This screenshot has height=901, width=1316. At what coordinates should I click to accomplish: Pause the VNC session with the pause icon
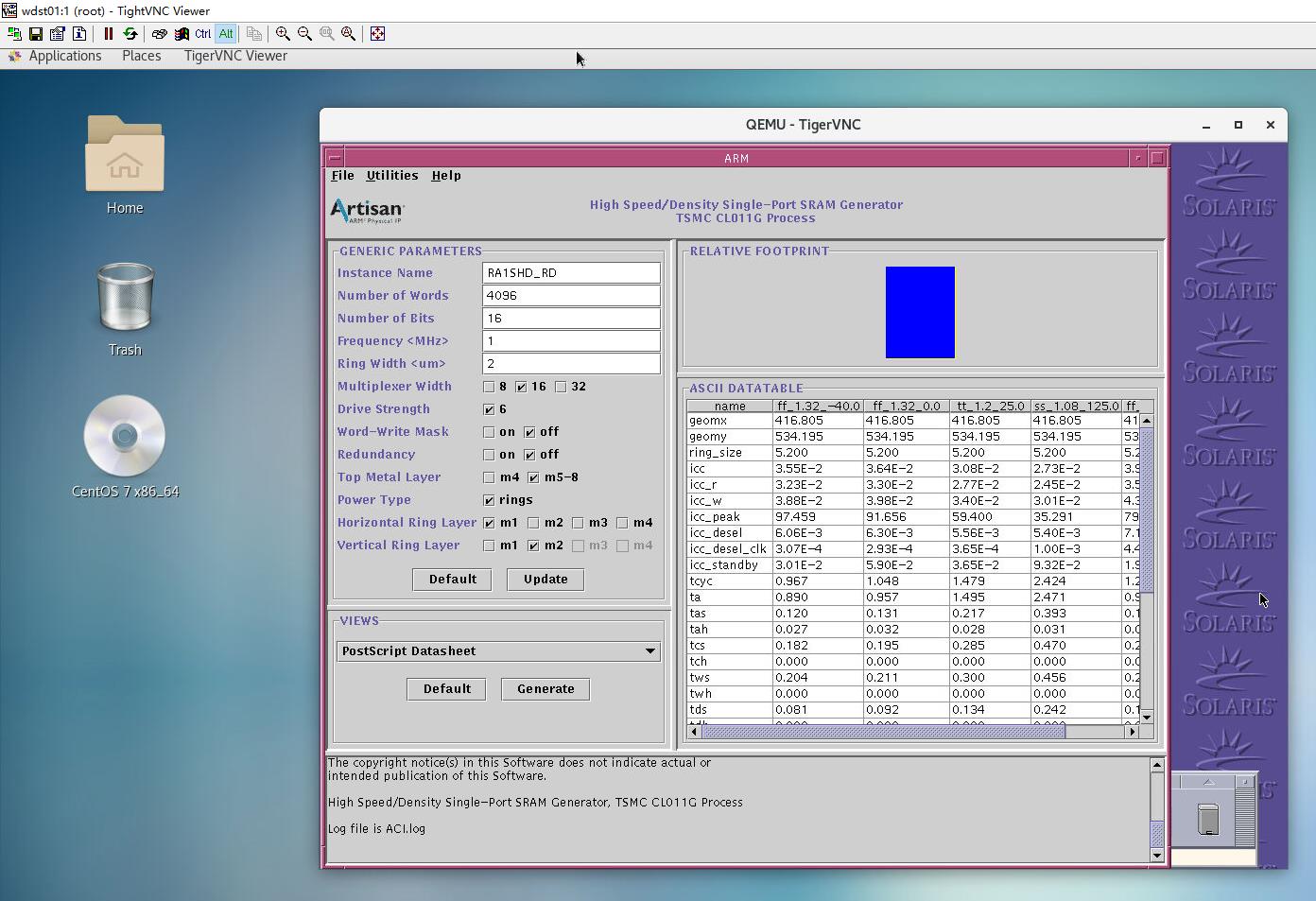click(x=109, y=34)
